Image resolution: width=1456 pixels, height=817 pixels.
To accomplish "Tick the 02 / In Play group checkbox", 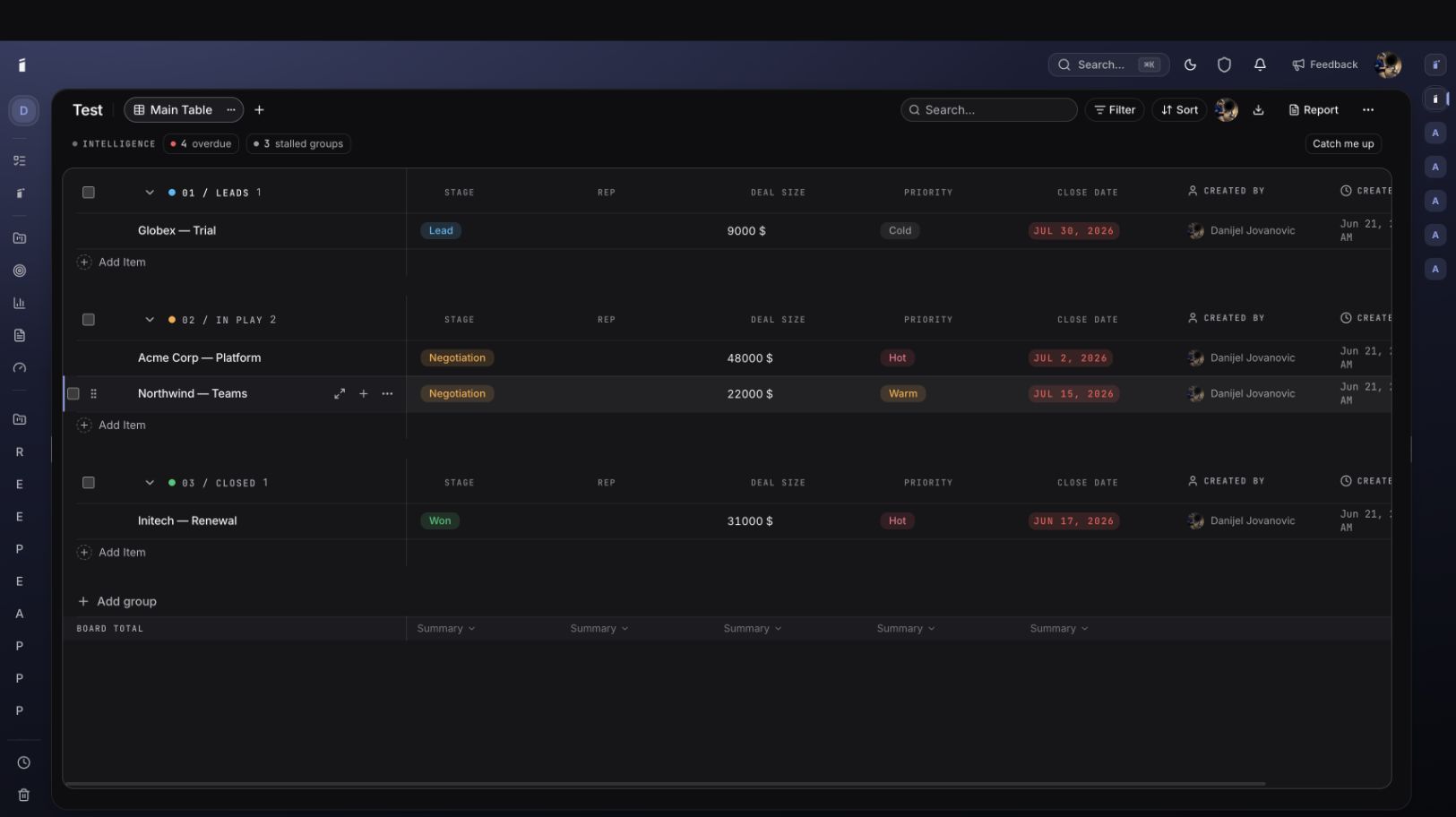I will pyautogui.click(x=89, y=320).
